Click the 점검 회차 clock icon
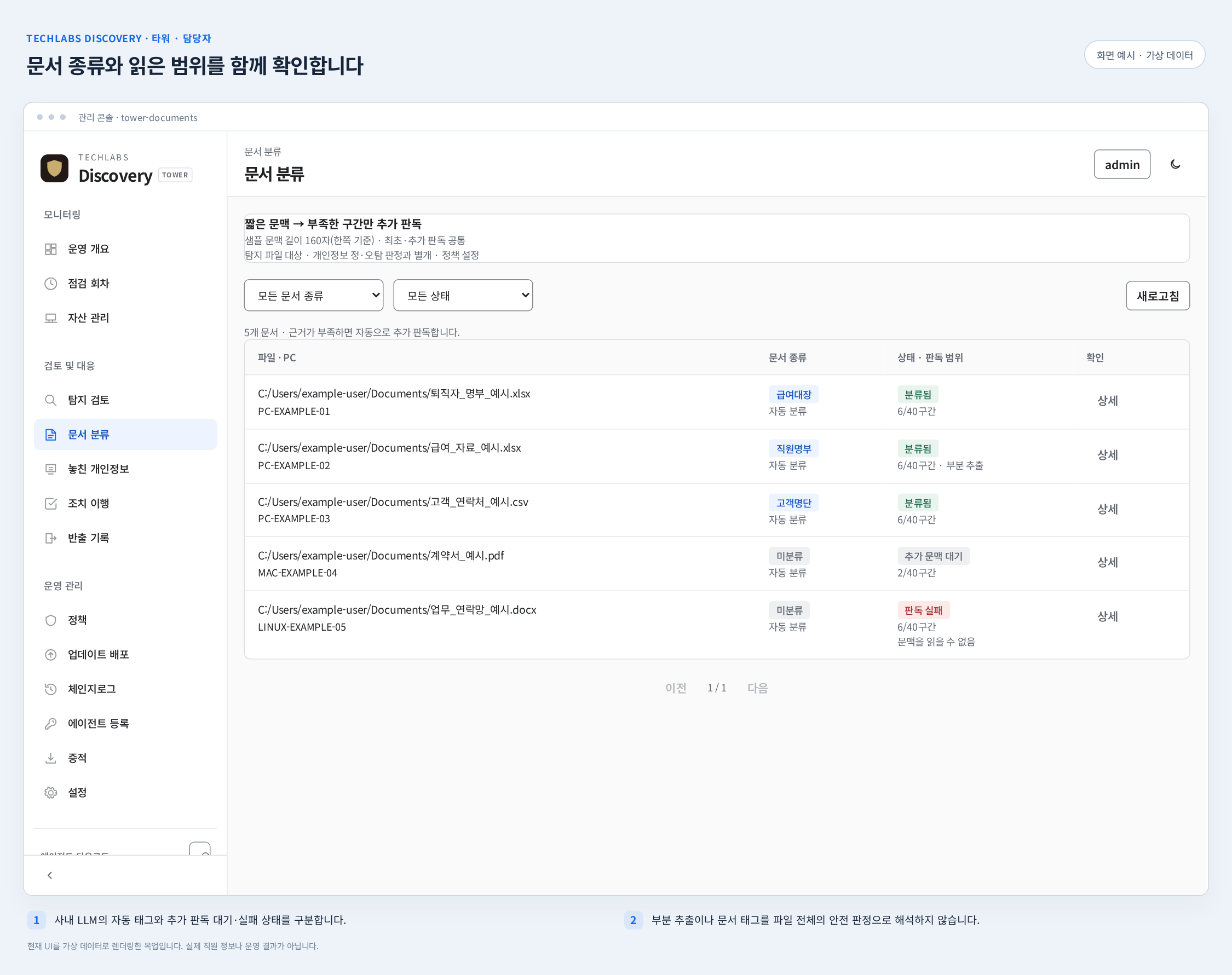The width and height of the screenshot is (1232, 975). 51,284
